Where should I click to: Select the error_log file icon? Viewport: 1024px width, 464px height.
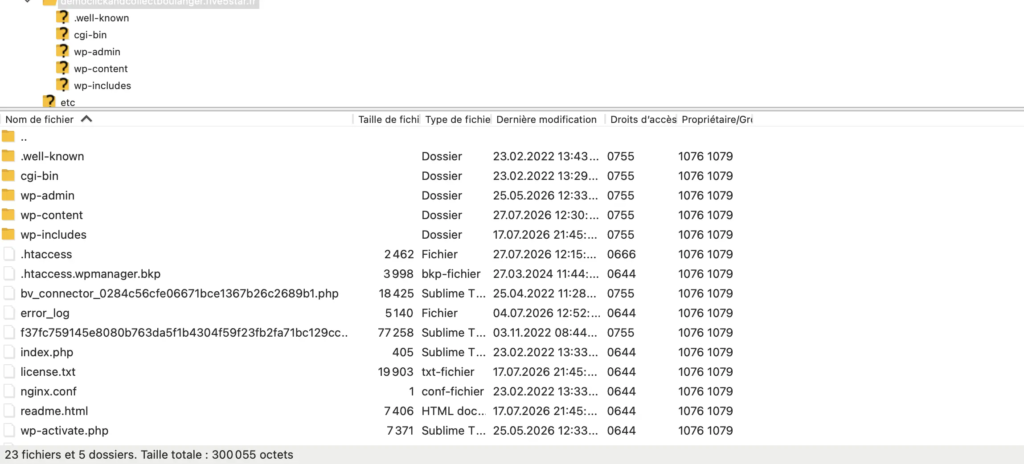8,313
